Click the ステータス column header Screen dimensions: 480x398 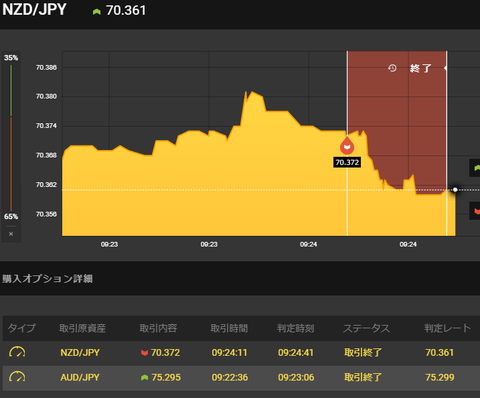point(366,328)
